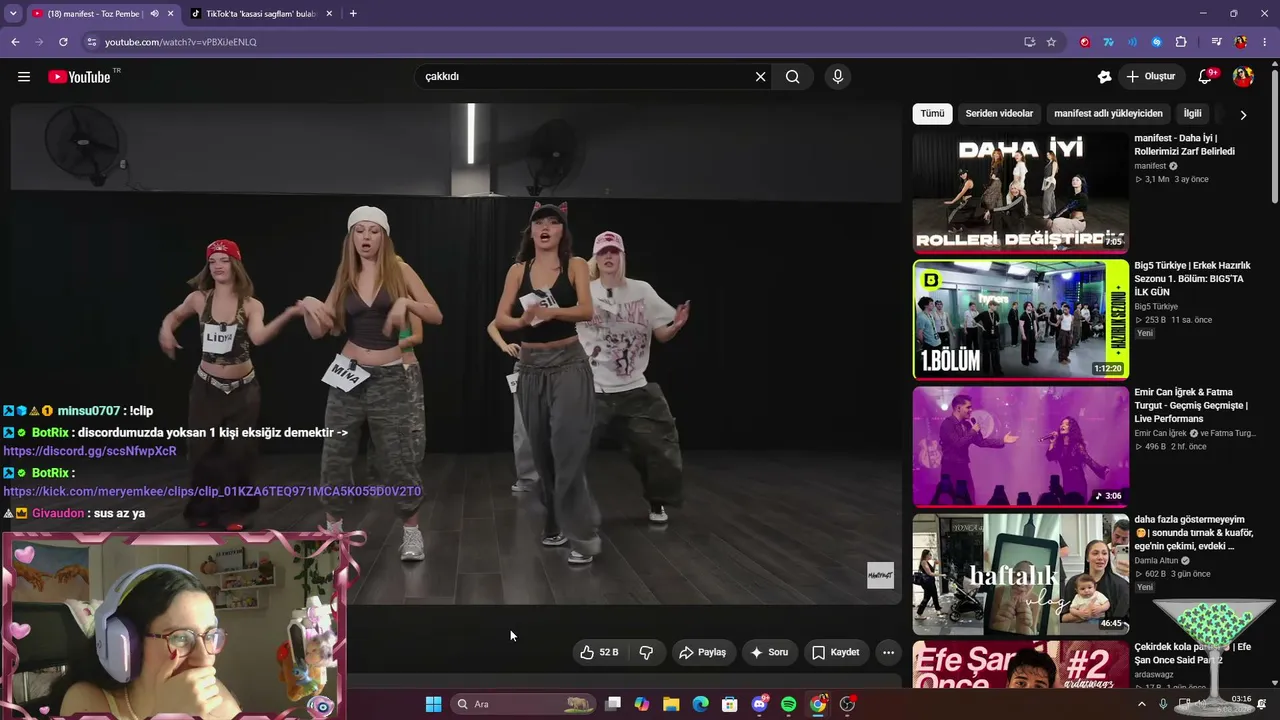Open the Shazam browser extension

click(x=1157, y=42)
